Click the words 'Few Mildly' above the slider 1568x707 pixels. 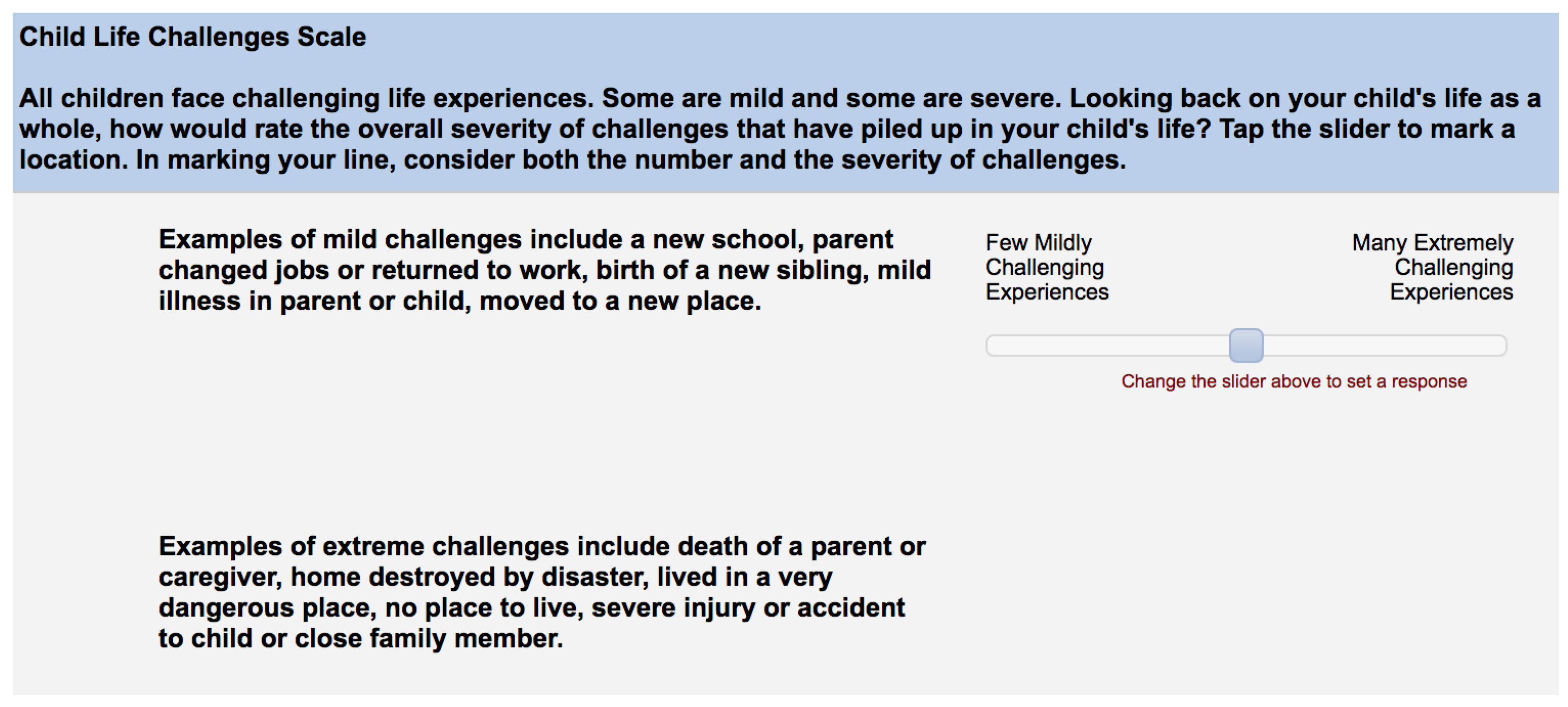1039,243
